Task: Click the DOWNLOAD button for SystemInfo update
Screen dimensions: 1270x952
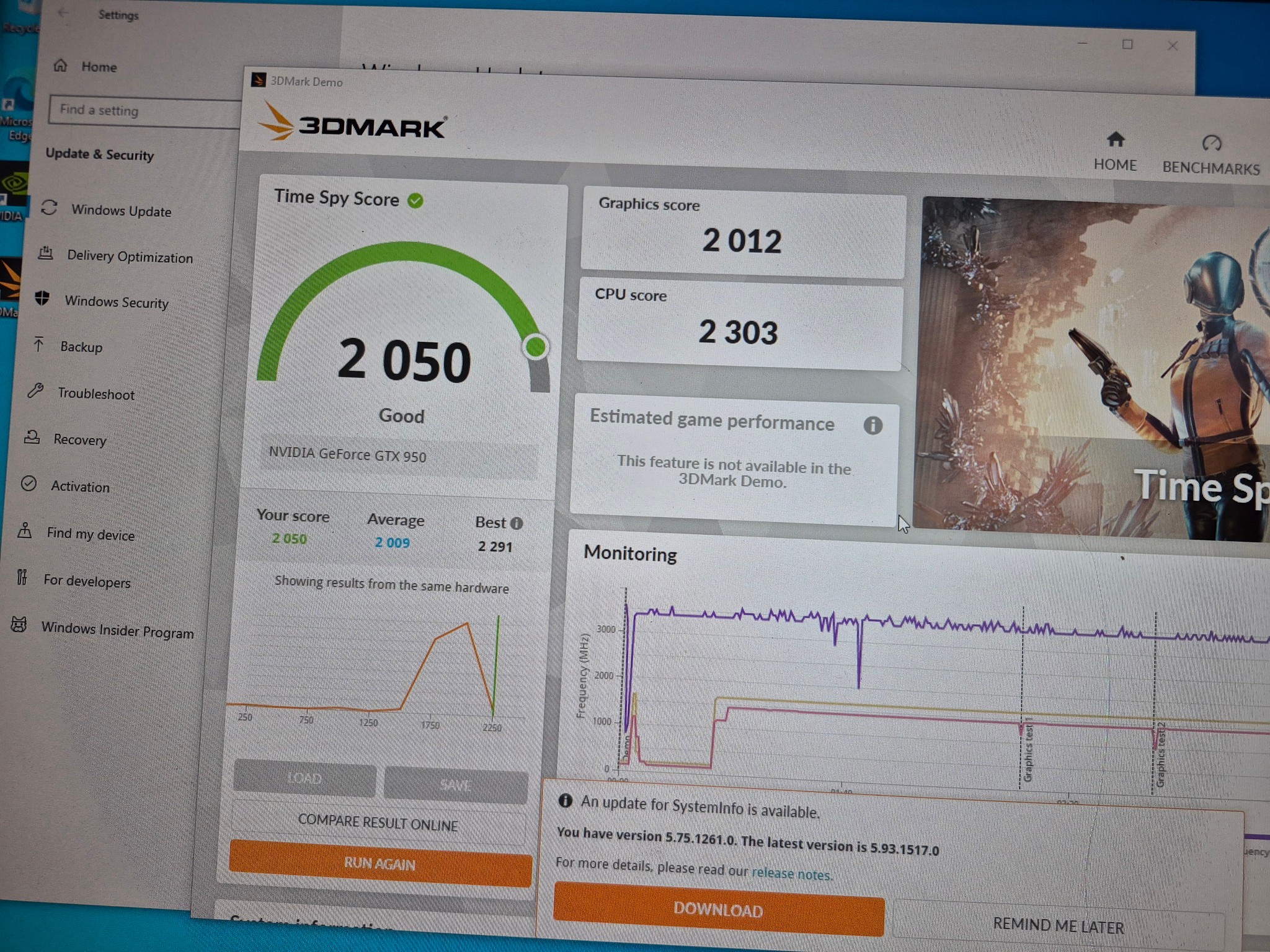Action: point(719,909)
